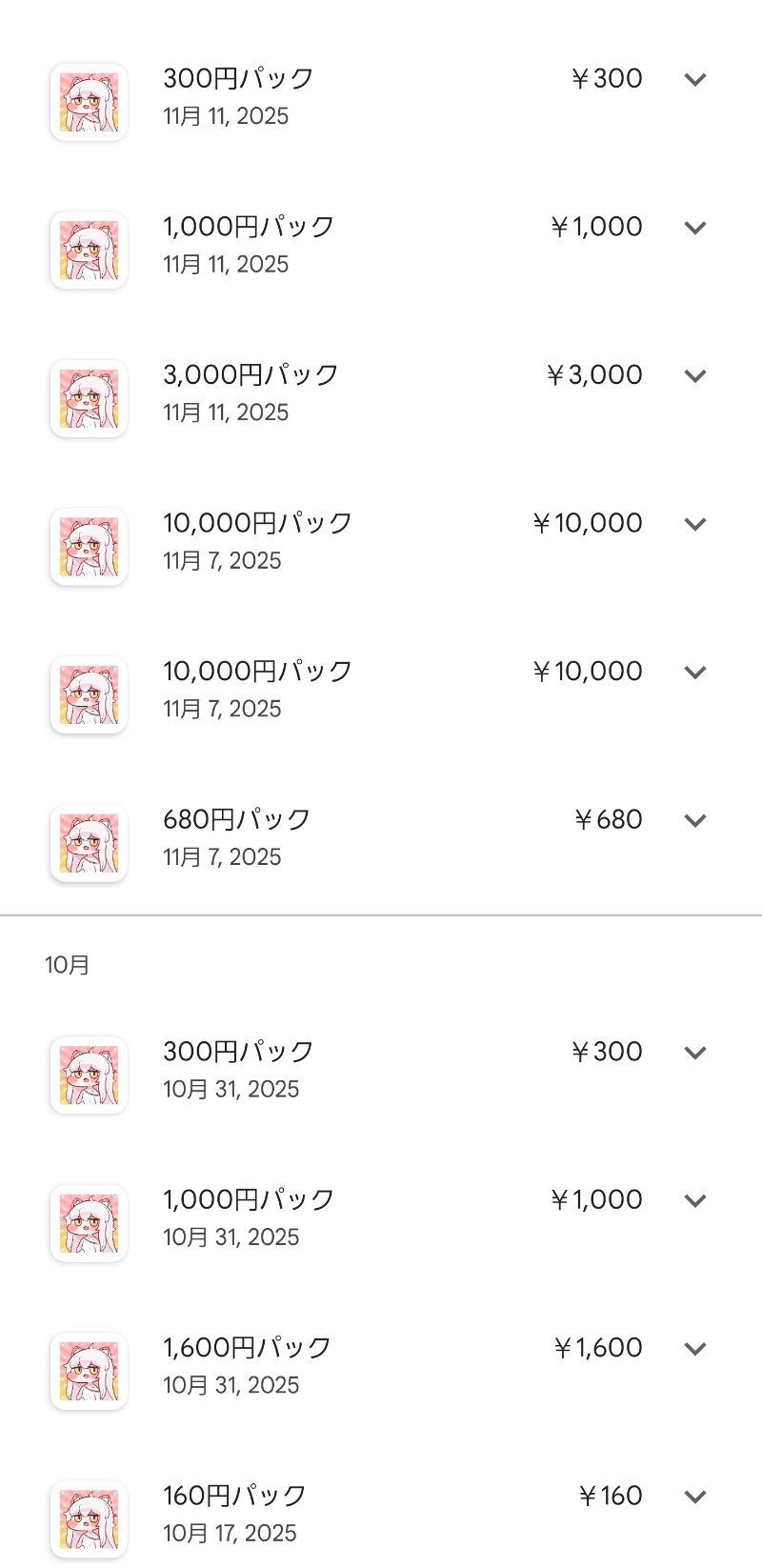Expand the 1,600円パック entry chevron
The height and width of the screenshot is (1568, 762).
695,1348
